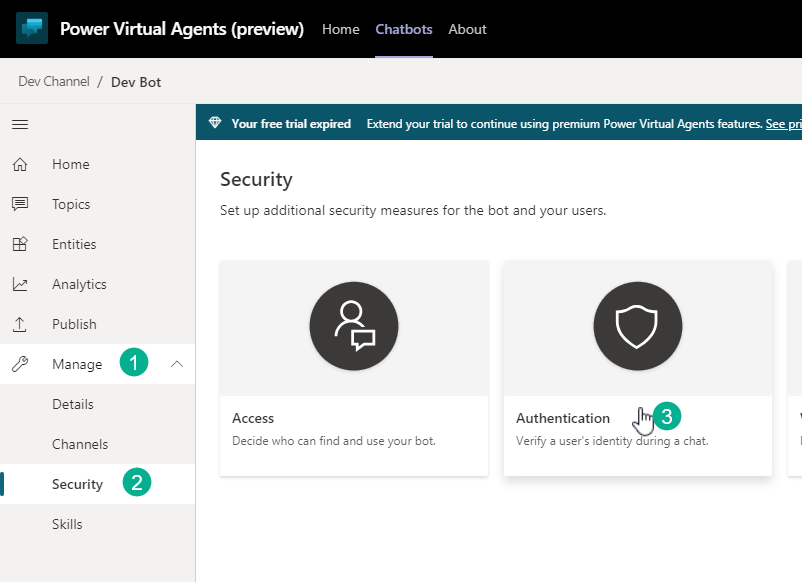This screenshot has width=802, height=582.
Task: Open the Details page under Manage
Action: coord(73,404)
